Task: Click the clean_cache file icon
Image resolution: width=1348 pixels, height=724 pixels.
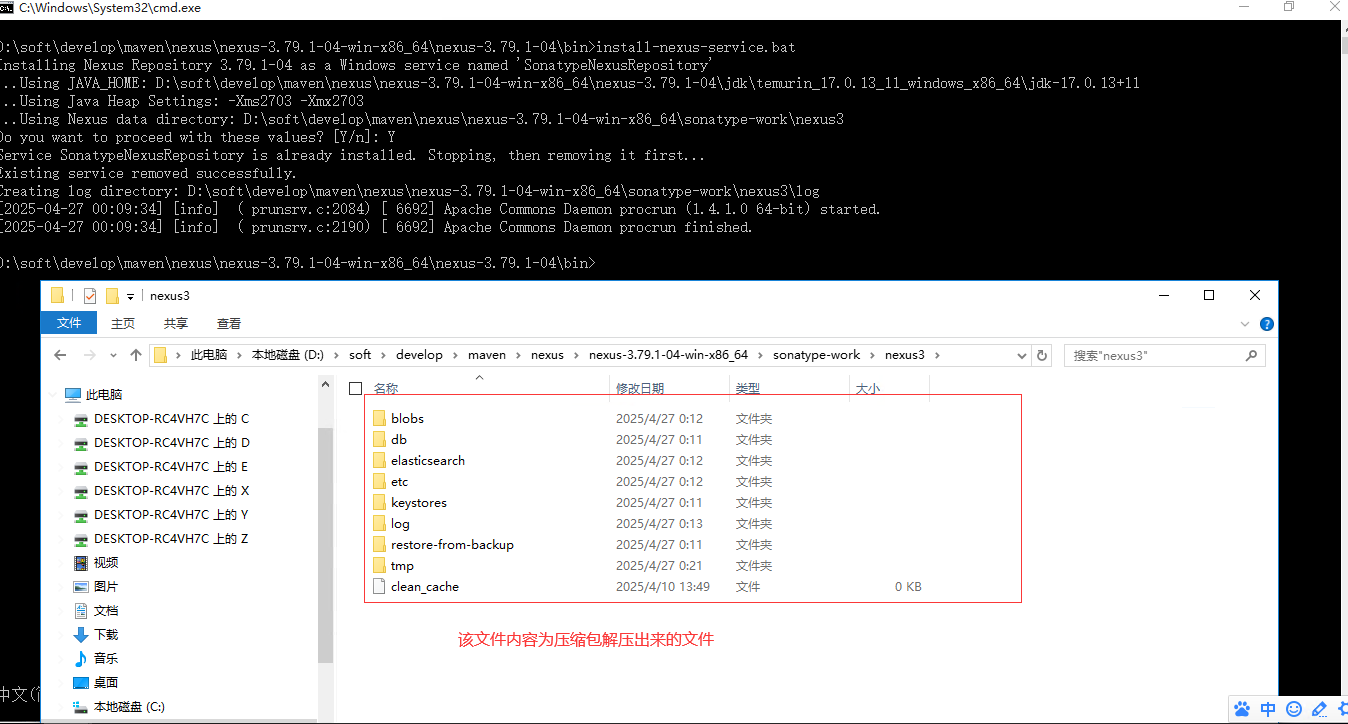Action: point(379,586)
